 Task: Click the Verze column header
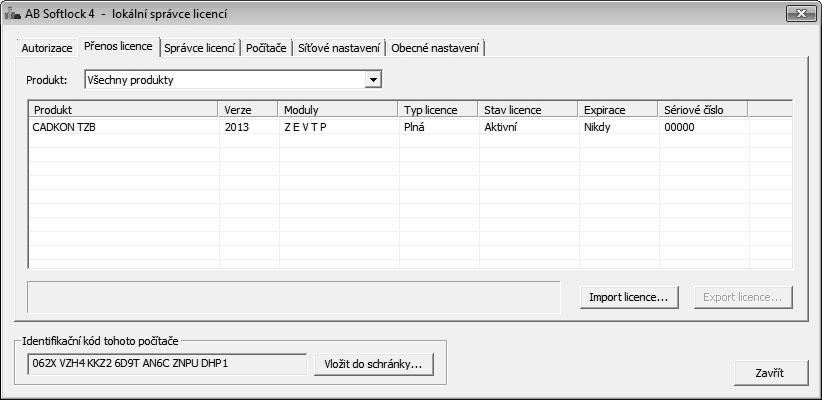(x=247, y=110)
